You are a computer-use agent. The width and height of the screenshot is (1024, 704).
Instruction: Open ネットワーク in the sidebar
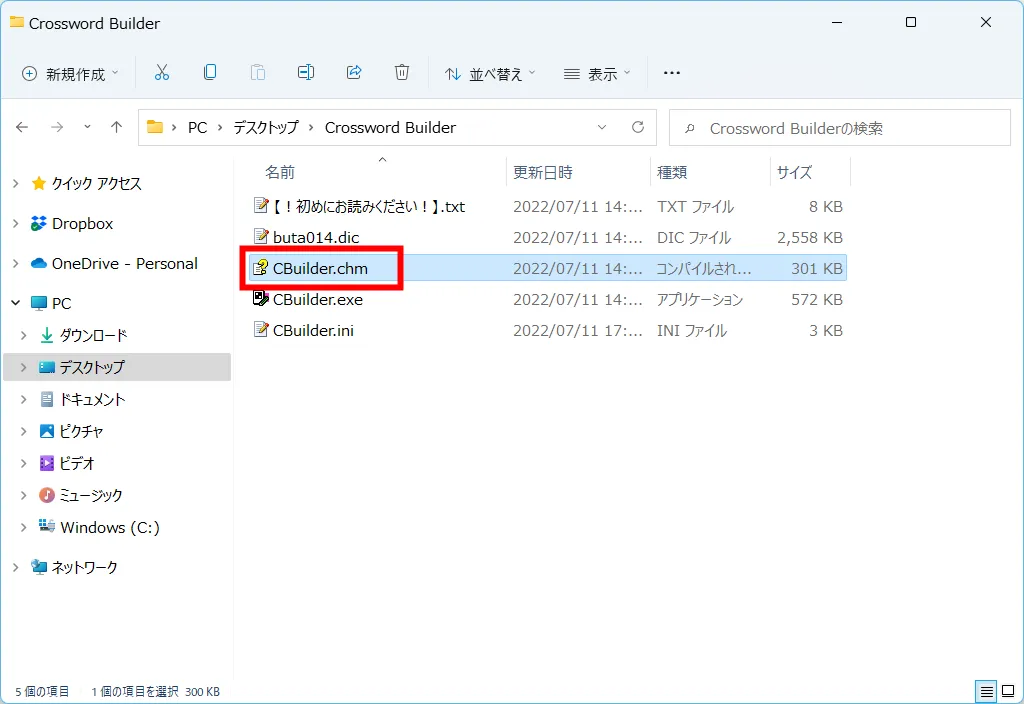[x=84, y=568]
